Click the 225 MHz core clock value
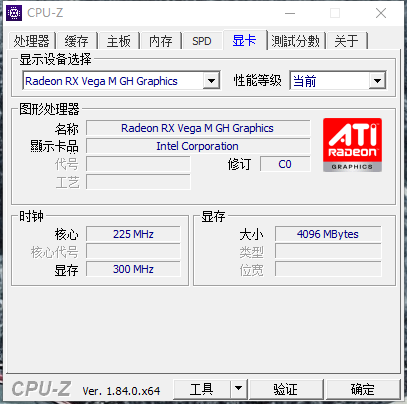This screenshot has width=407, height=404. [x=133, y=234]
